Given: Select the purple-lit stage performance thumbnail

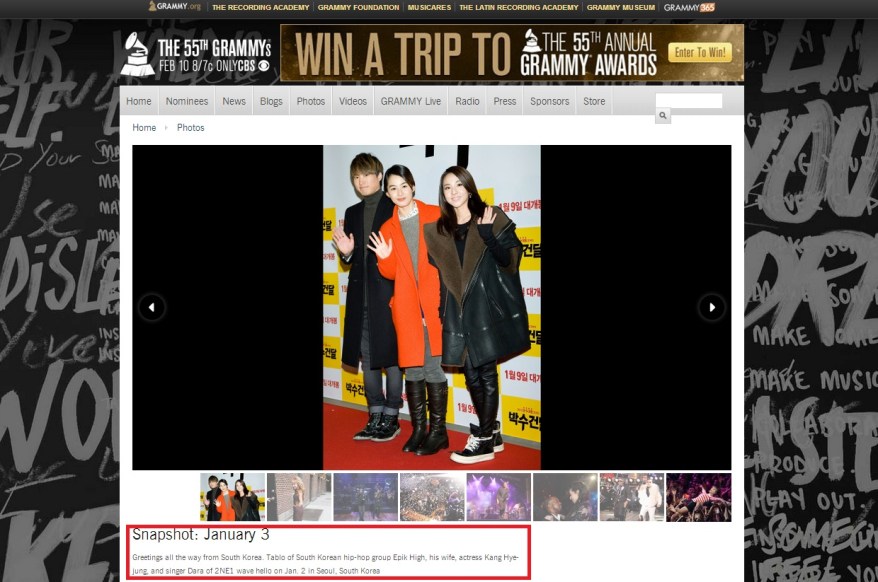Looking at the screenshot, I should [498, 497].
